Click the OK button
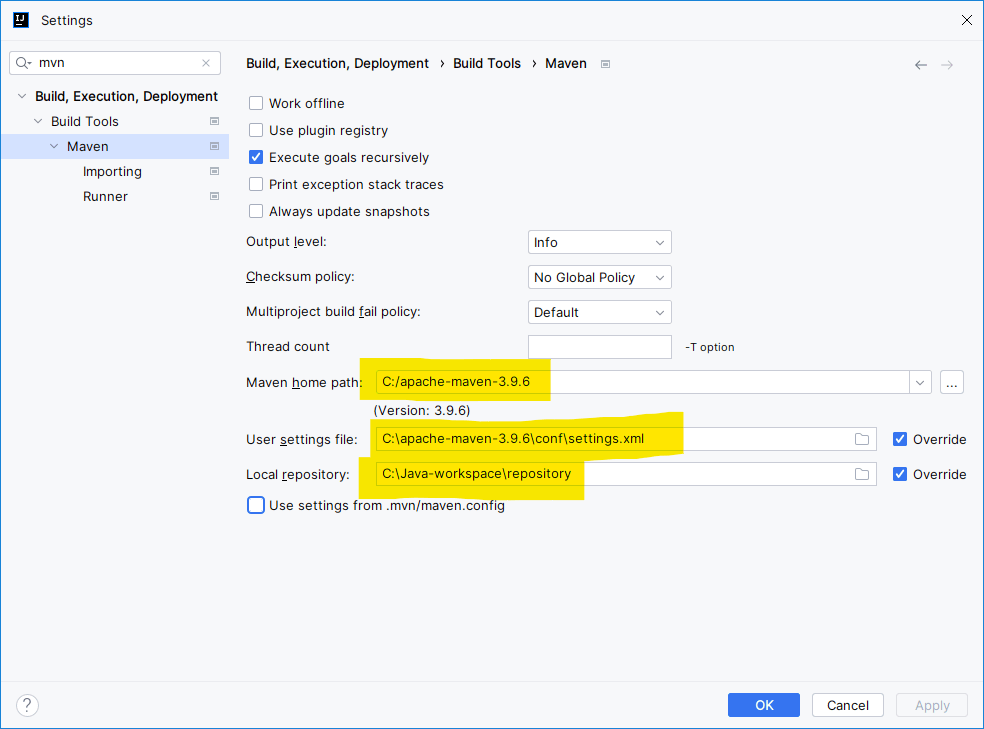Screen dimensions: 984x729 click(764, 705)
